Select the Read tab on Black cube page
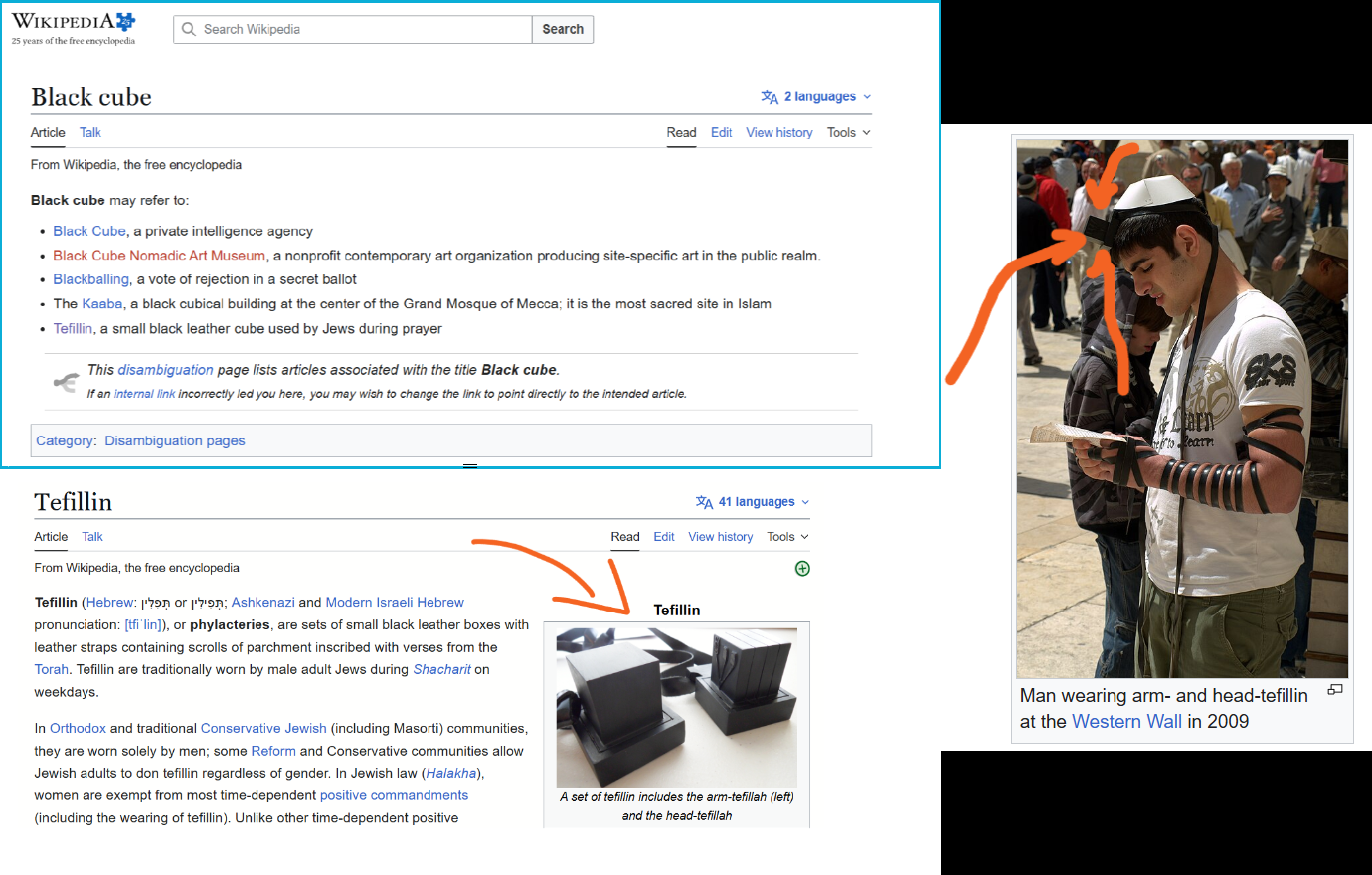This screenshot has height=875, width=1372. point(681,133)
